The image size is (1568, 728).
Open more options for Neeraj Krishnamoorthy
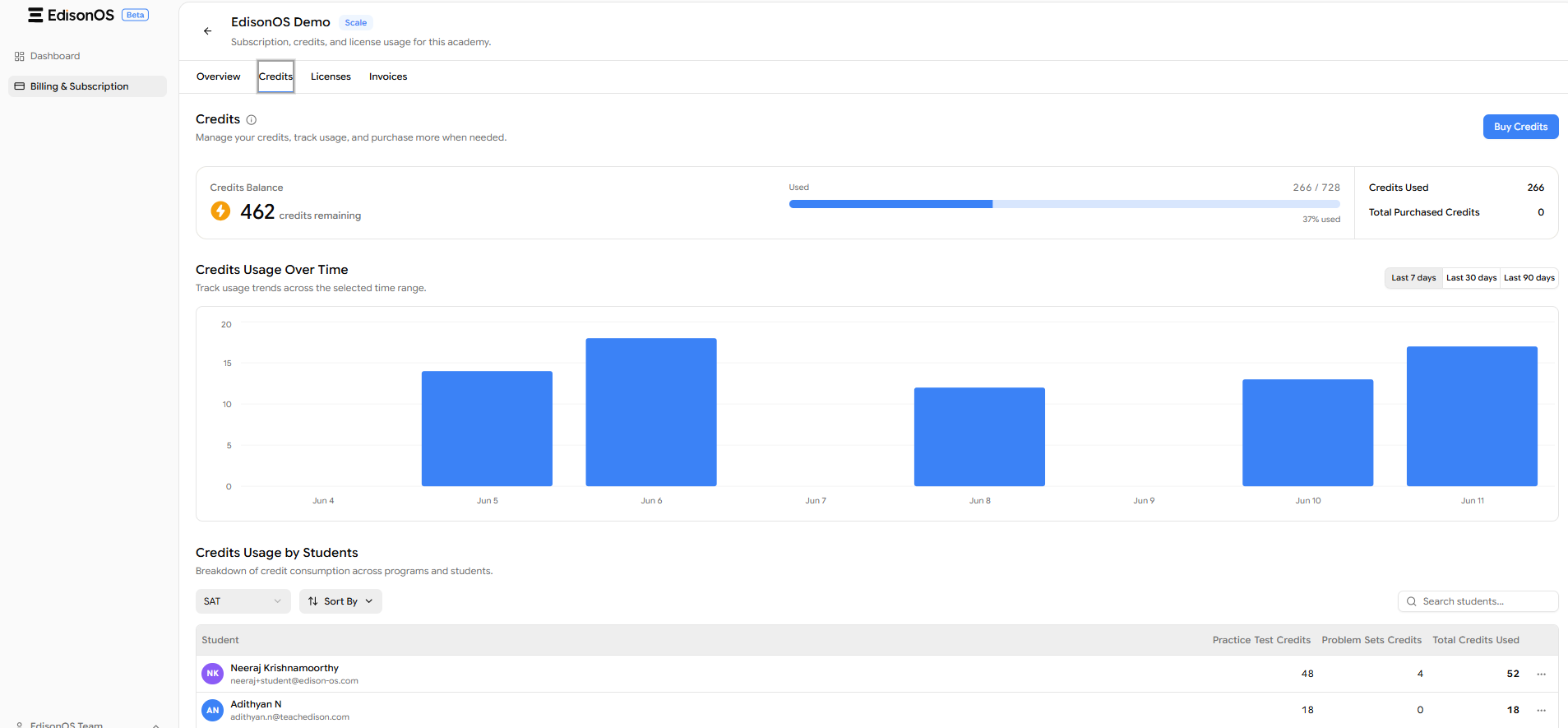click(1542, 674)
